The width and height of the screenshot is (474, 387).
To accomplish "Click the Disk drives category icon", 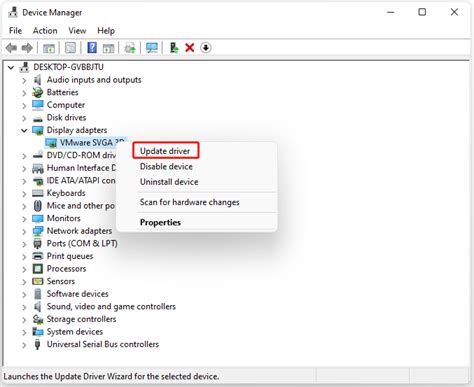I will click(38, 119).
